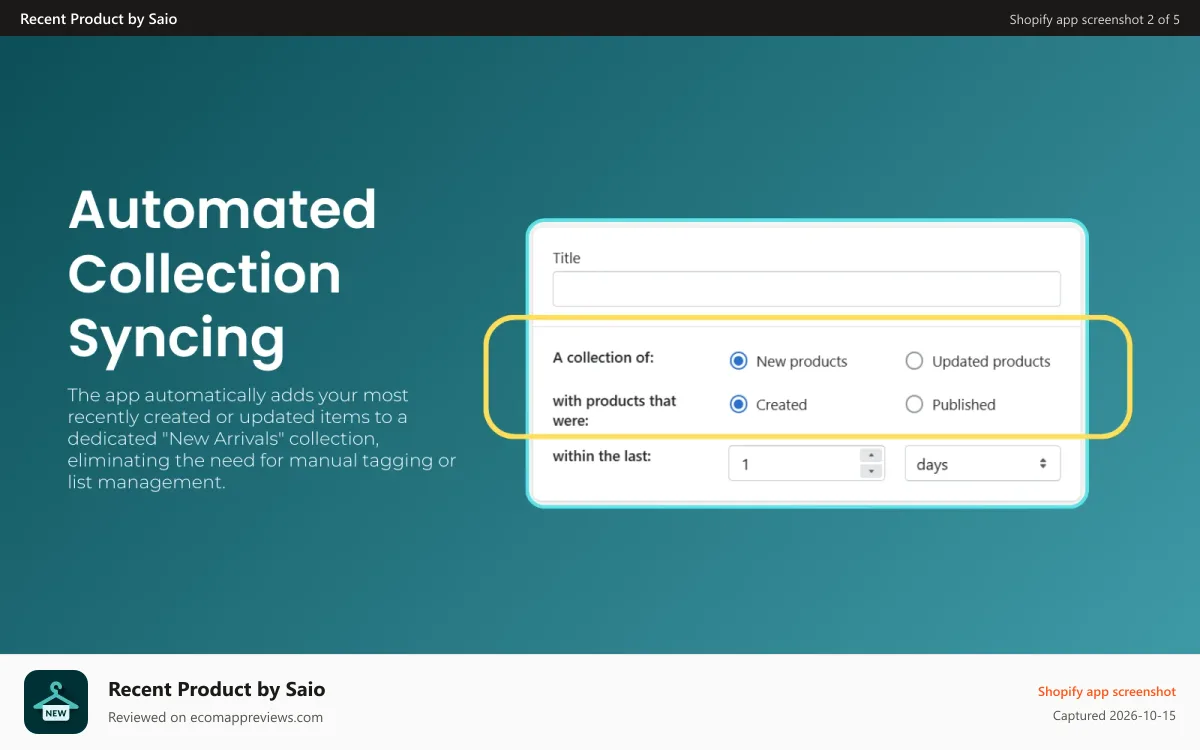Click the 'A collection of:' label
Screen dimensions: 1200x750
pyautogui.click(x=603, y=357)
